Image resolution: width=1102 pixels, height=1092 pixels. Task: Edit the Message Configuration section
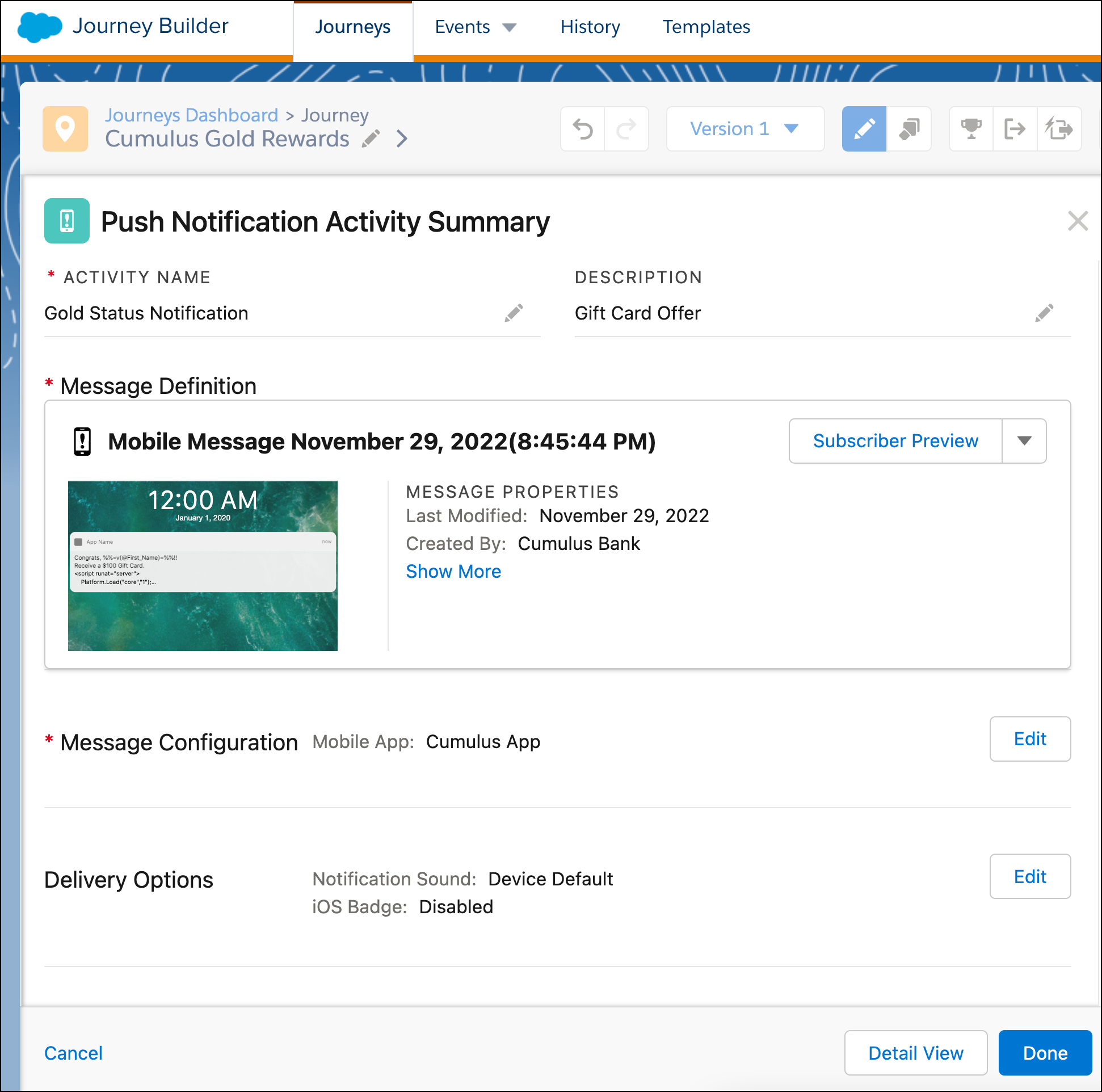click(1029, 739)
